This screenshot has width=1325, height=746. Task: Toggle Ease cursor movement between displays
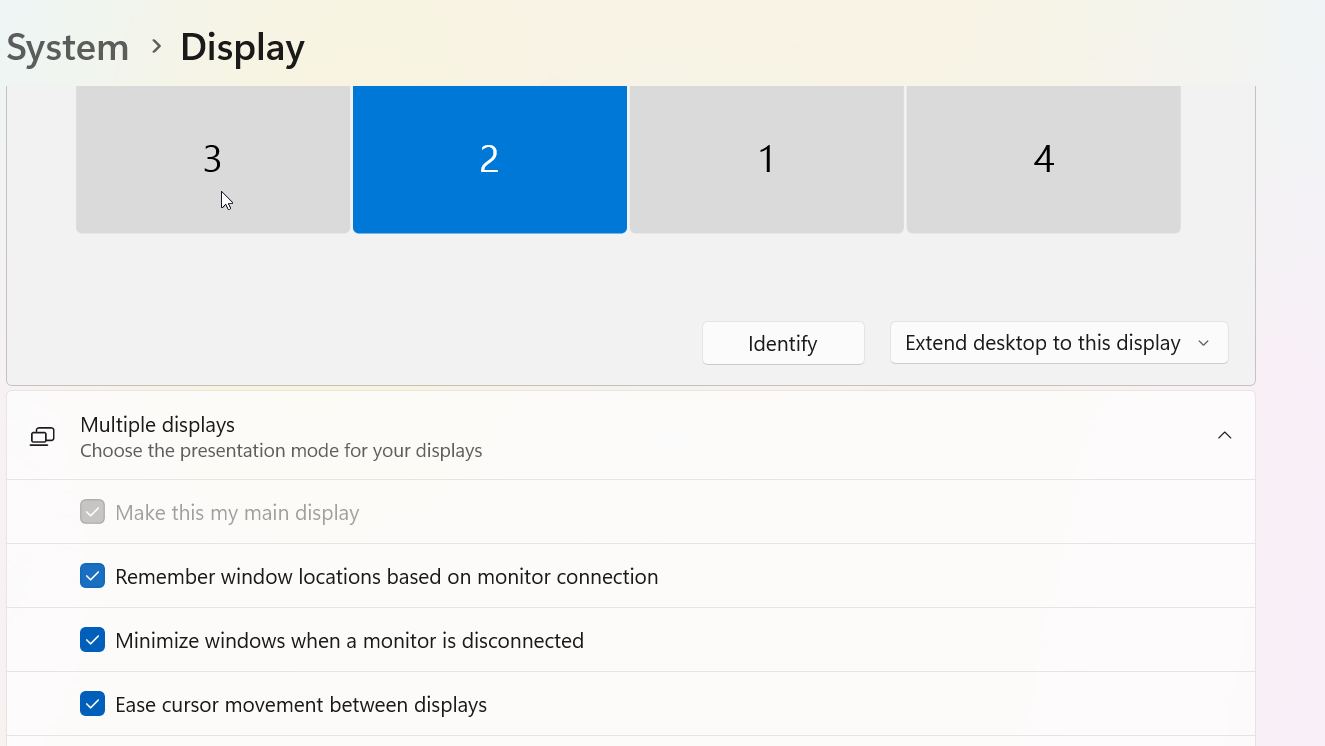click(92, 704)
